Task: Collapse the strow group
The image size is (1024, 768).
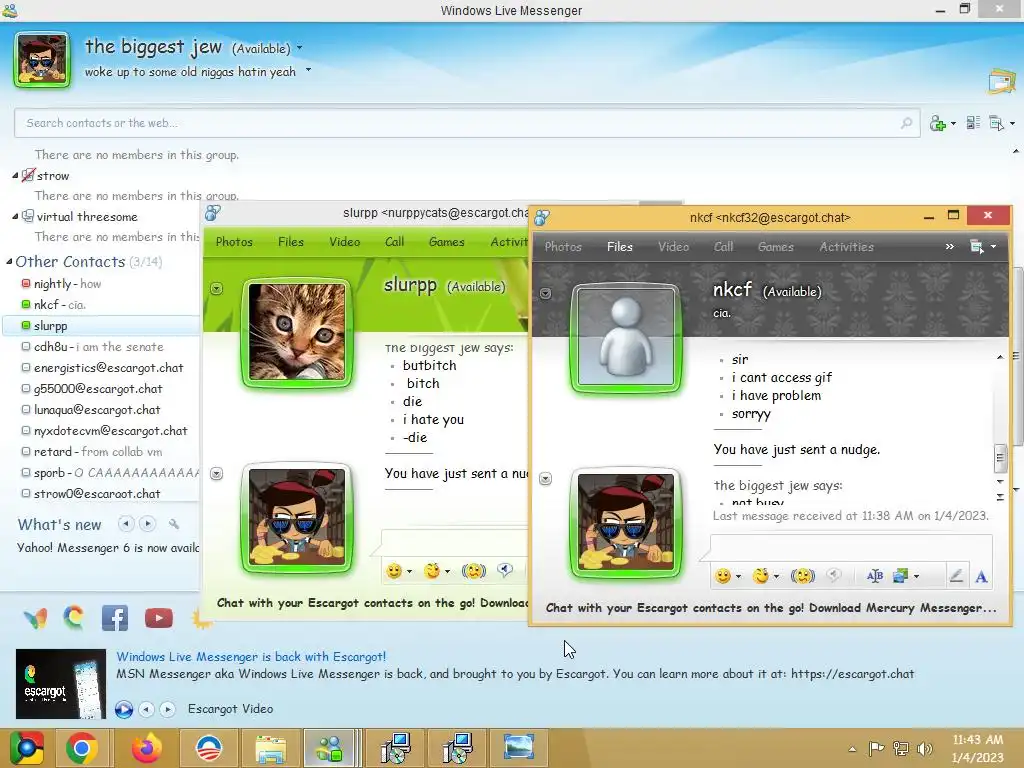Action: (x=15, y=175)
